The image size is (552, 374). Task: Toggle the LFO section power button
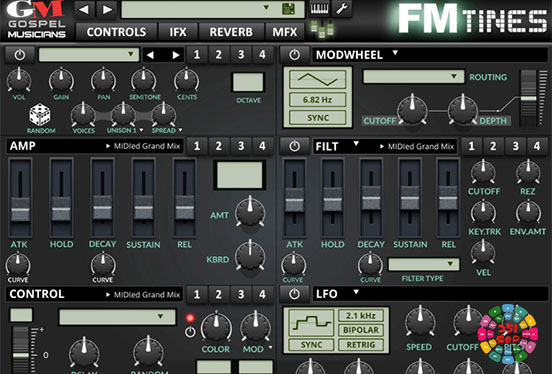point(295,294)
